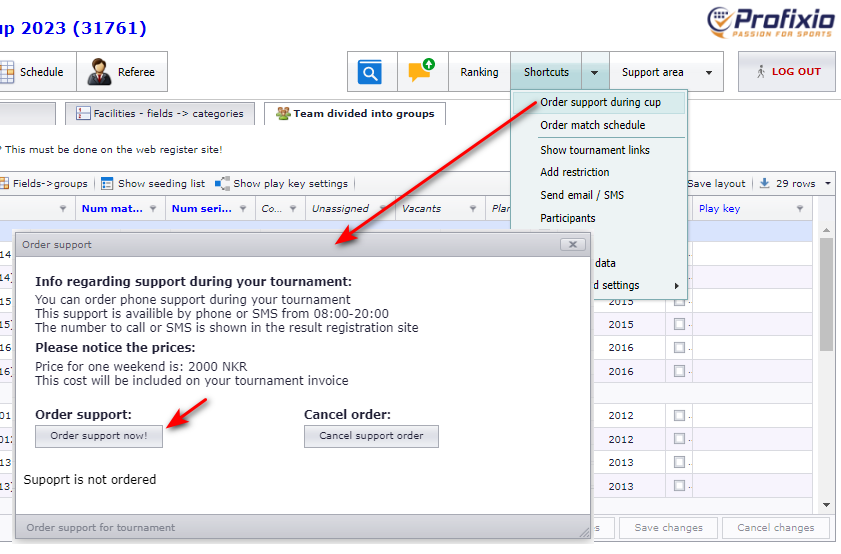The image size is (841, 554).
Task: Toggle checkbox in second 2016 row
Action: [679, 371]
